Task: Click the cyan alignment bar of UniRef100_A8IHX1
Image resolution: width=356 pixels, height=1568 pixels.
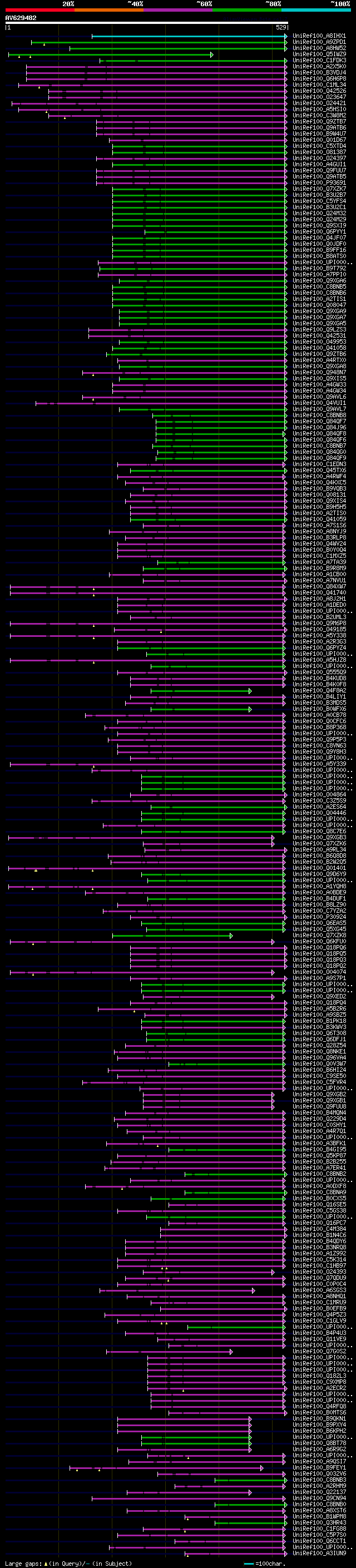Action: tap(189, 36)
